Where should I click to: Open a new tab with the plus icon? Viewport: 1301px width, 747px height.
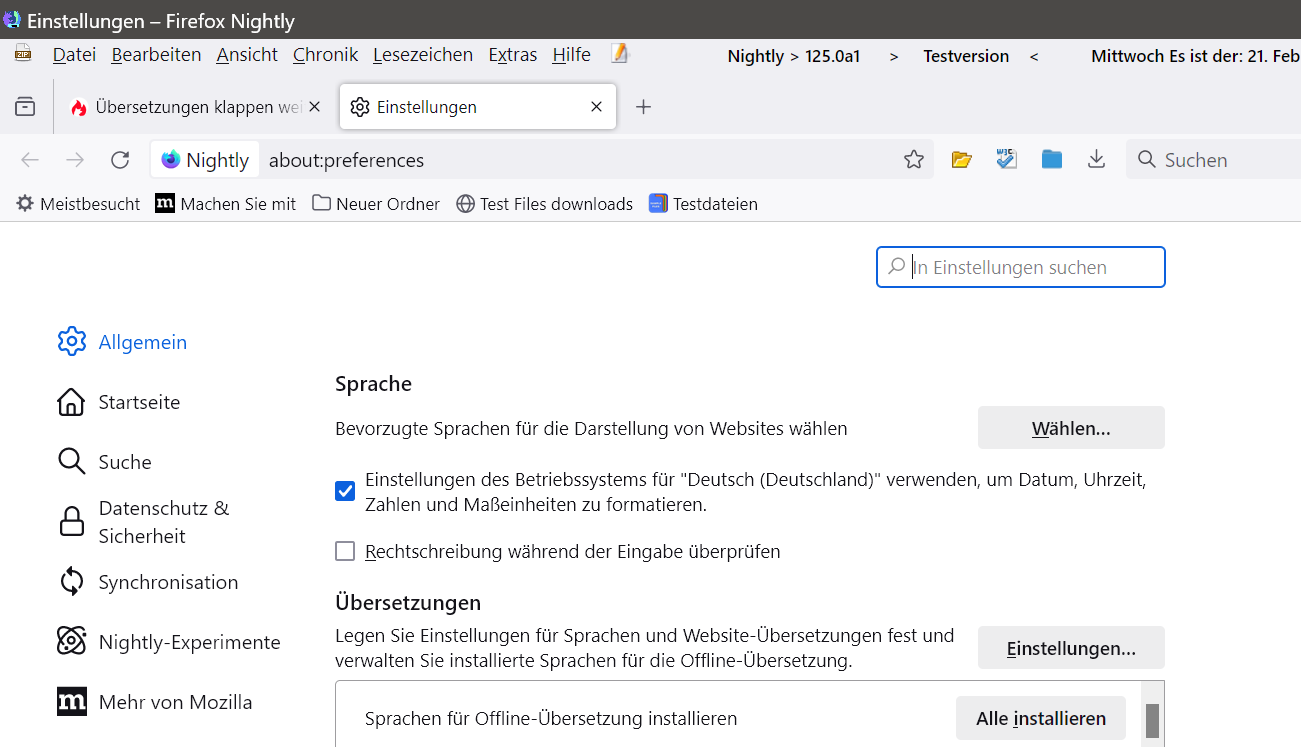pos(644,107)
